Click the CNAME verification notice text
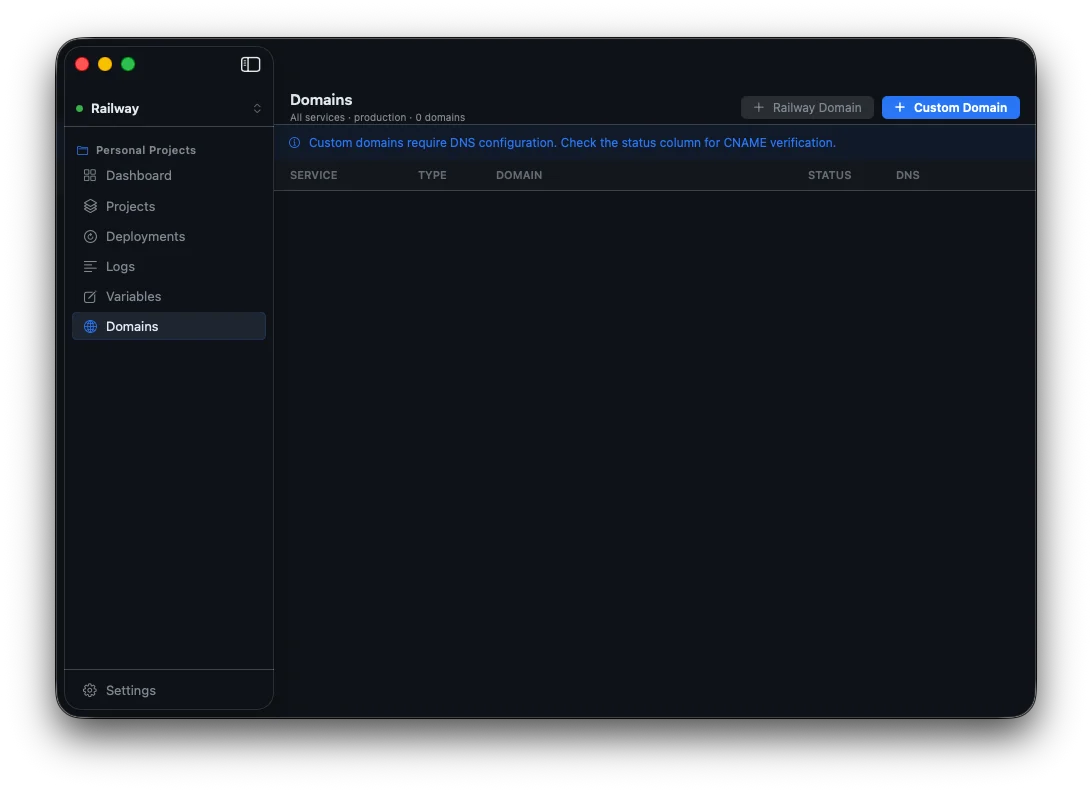 (x=573, y=142)
